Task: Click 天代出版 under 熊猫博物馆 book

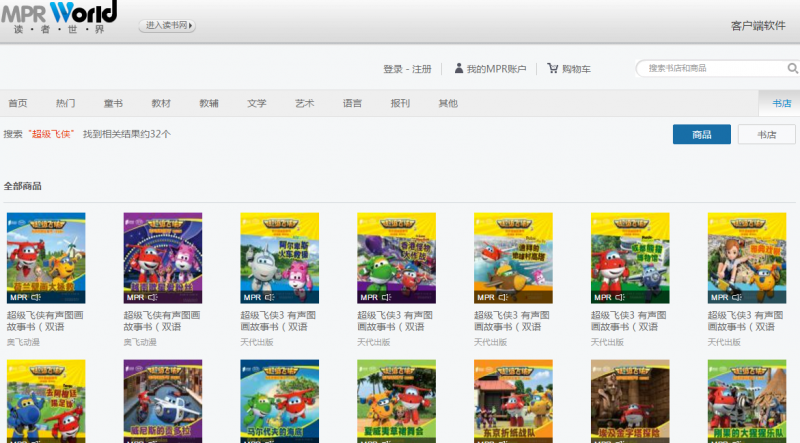Action: pos(607,342)
